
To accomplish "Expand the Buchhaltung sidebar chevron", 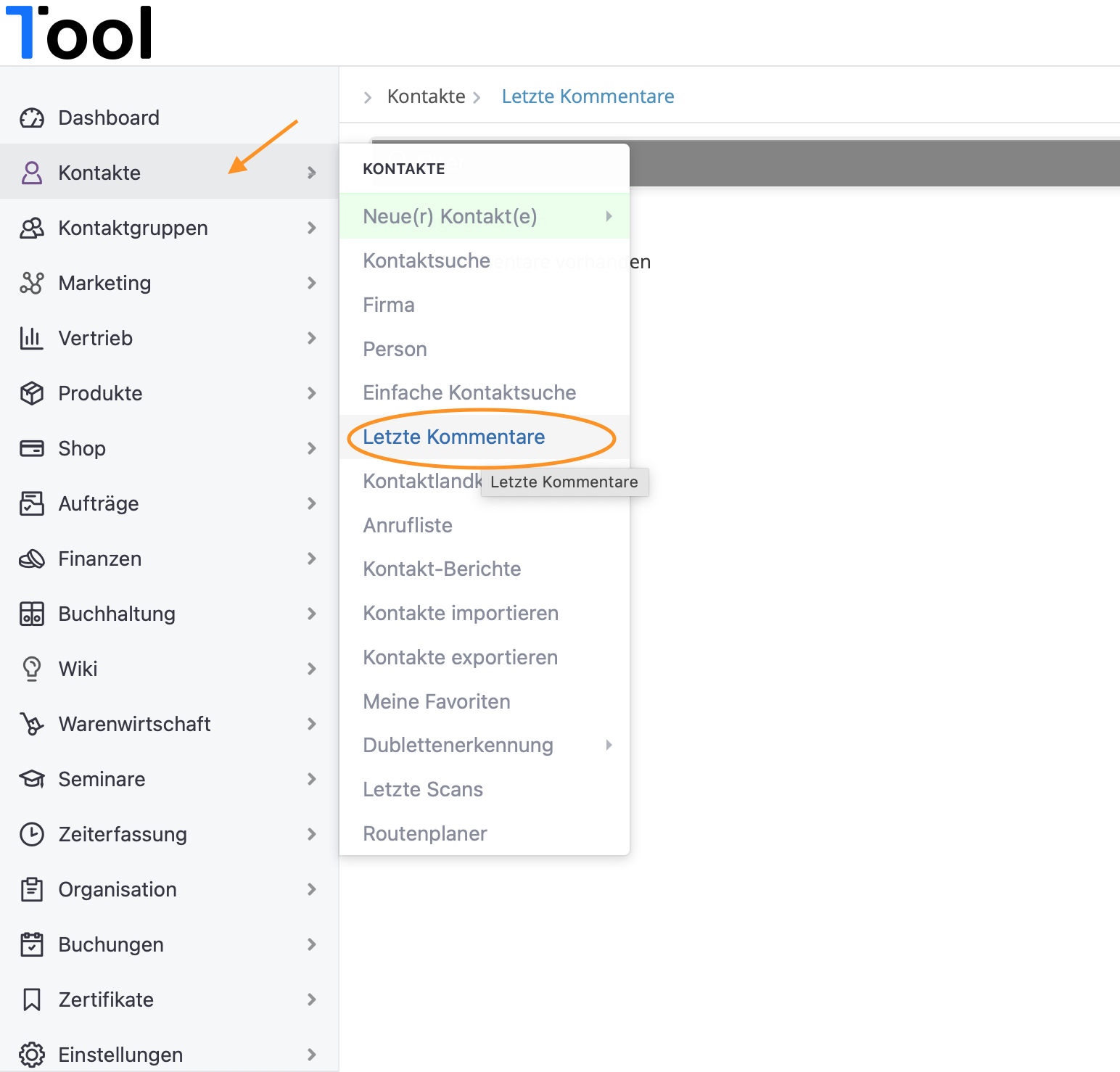I will point(312,614).
